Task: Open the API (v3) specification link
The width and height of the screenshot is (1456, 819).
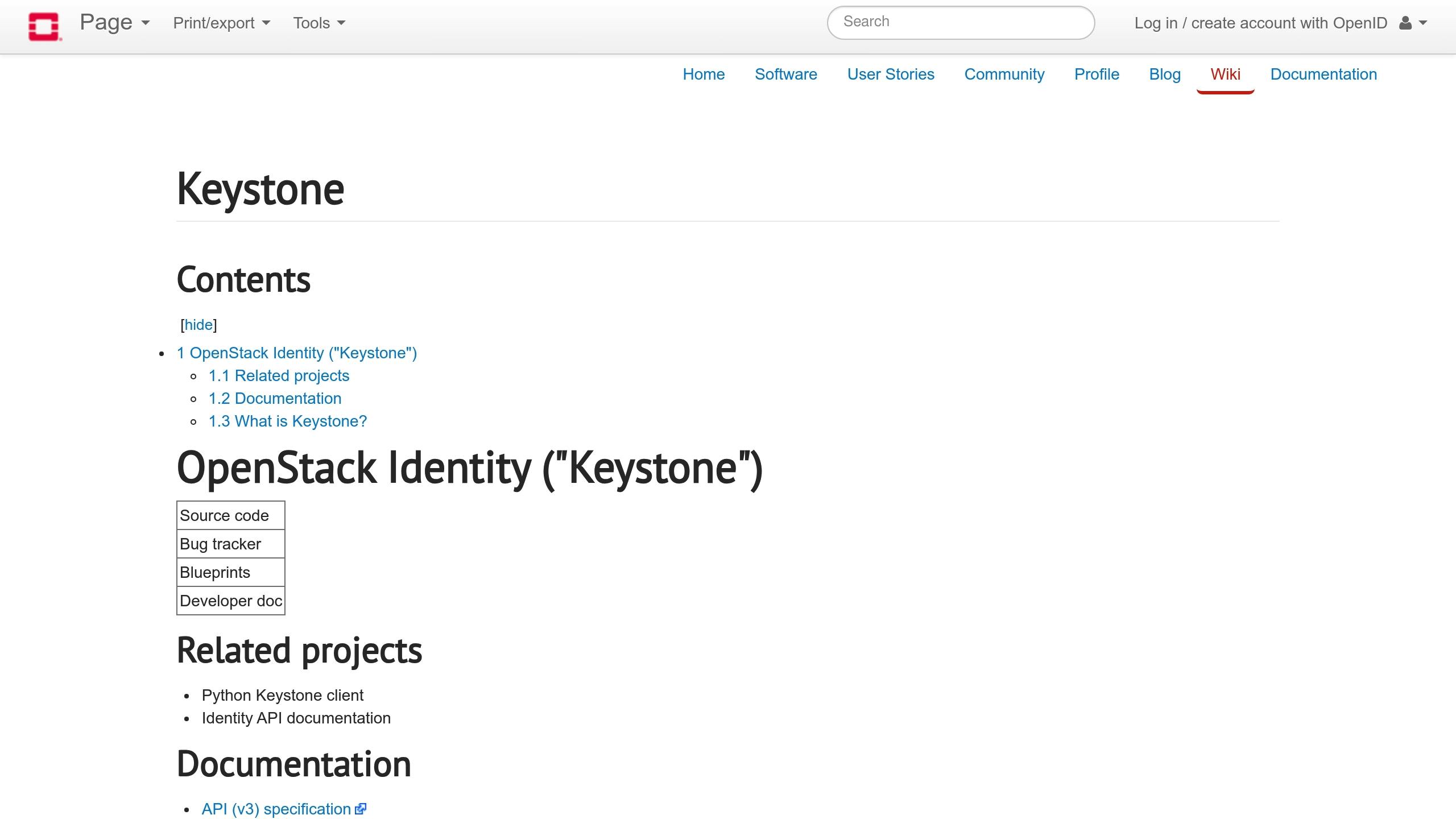Action: point(276,809)
